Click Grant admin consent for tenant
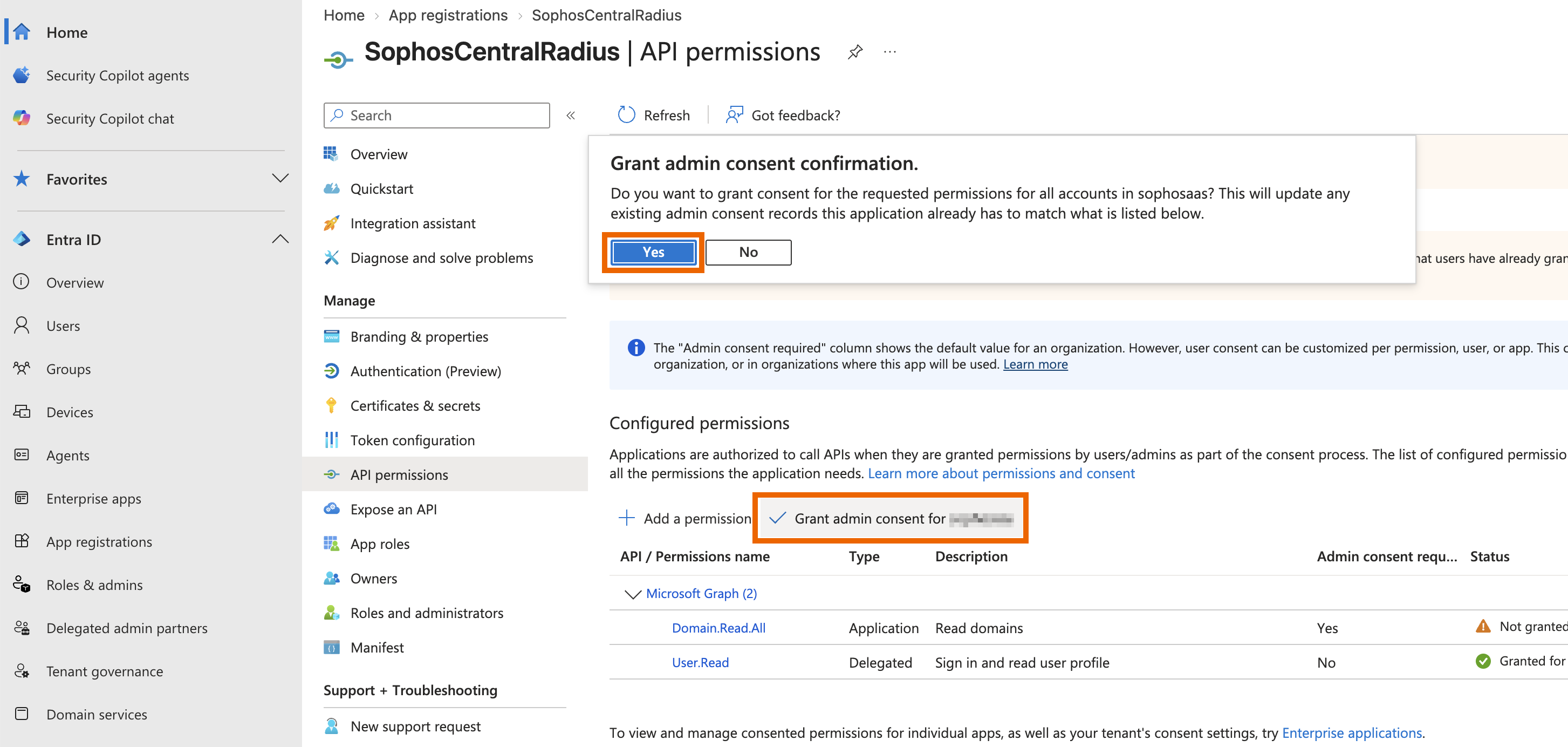 [x=891, y=519]
